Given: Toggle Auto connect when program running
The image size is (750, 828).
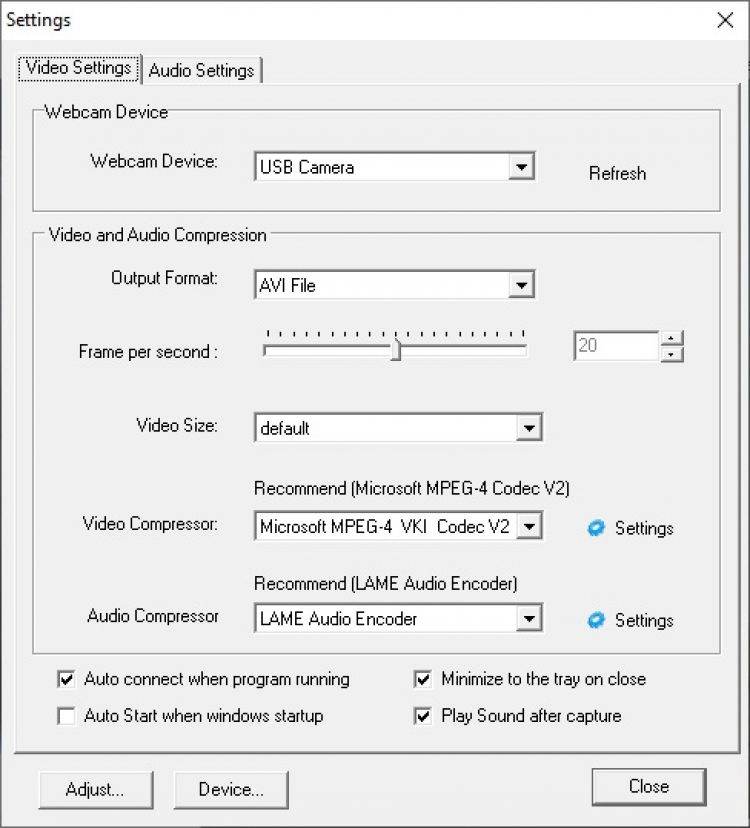Looking at the screenshot, I should tap(67, 680).
